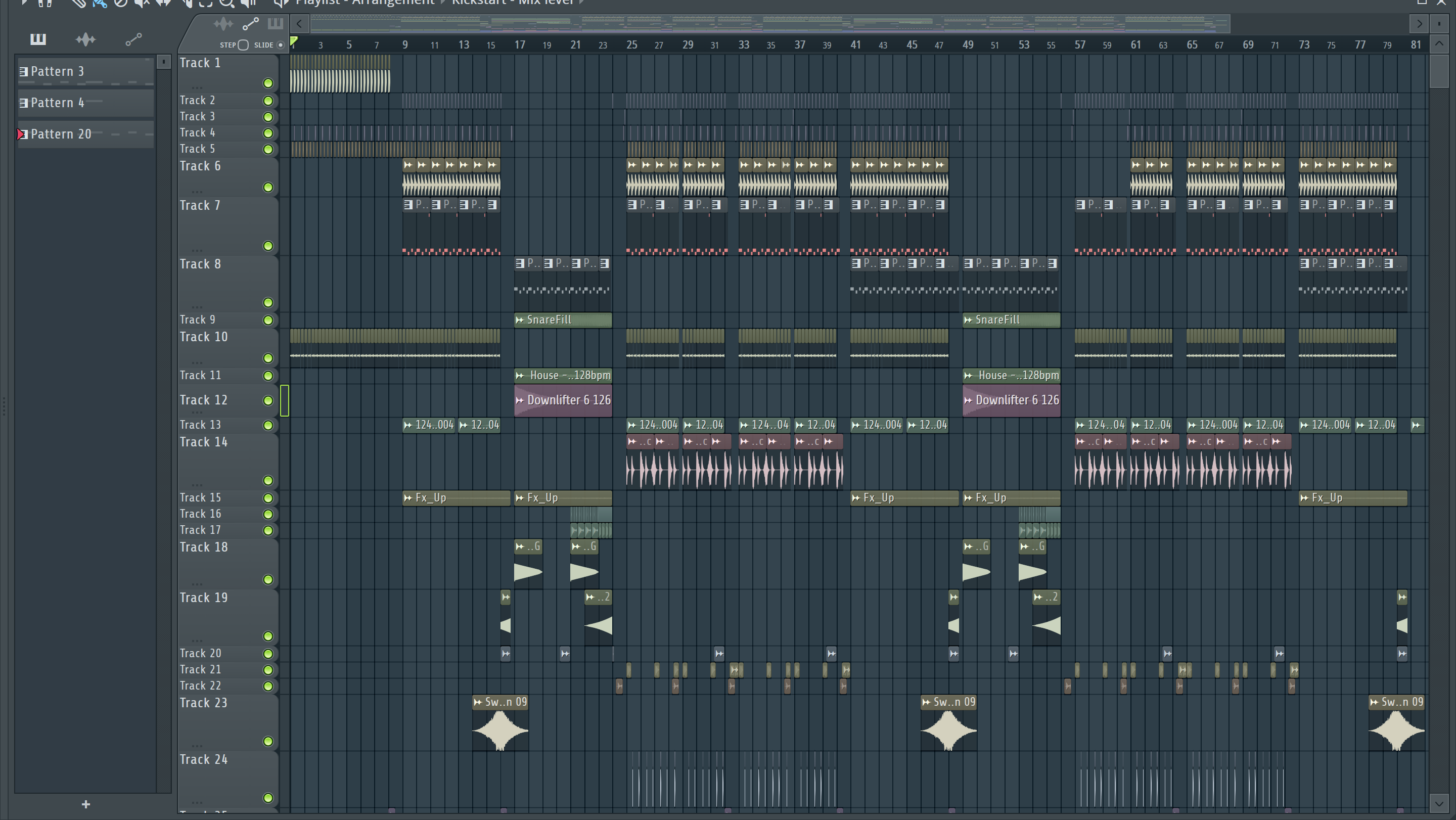Screen dimensions: 1456x820
Task: Collapse the picker panel with small button
Action: click(163, 61)
